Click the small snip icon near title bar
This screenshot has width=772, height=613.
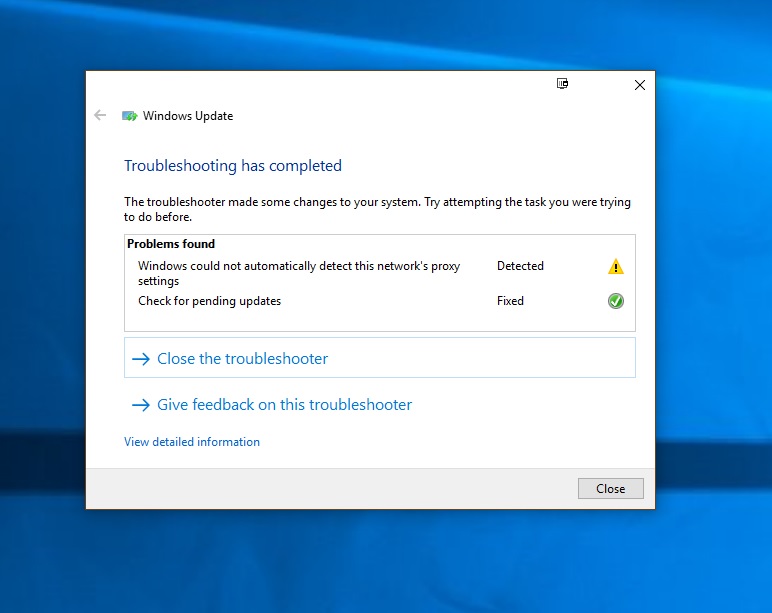click(x=562, y=83)
